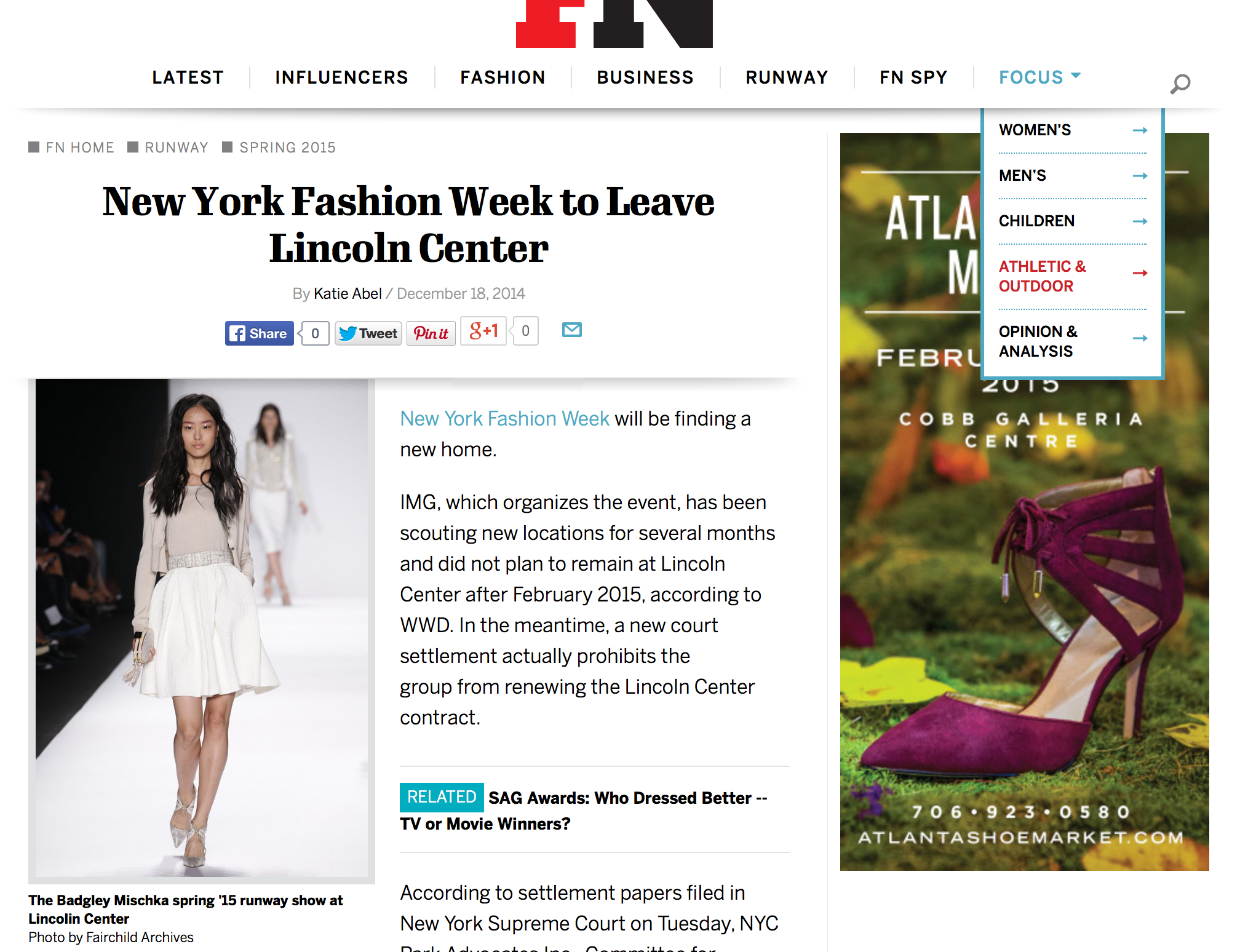Follow the New York Fashion Week link
This screenshot has width=1240, height=952.
coord(504,418)
